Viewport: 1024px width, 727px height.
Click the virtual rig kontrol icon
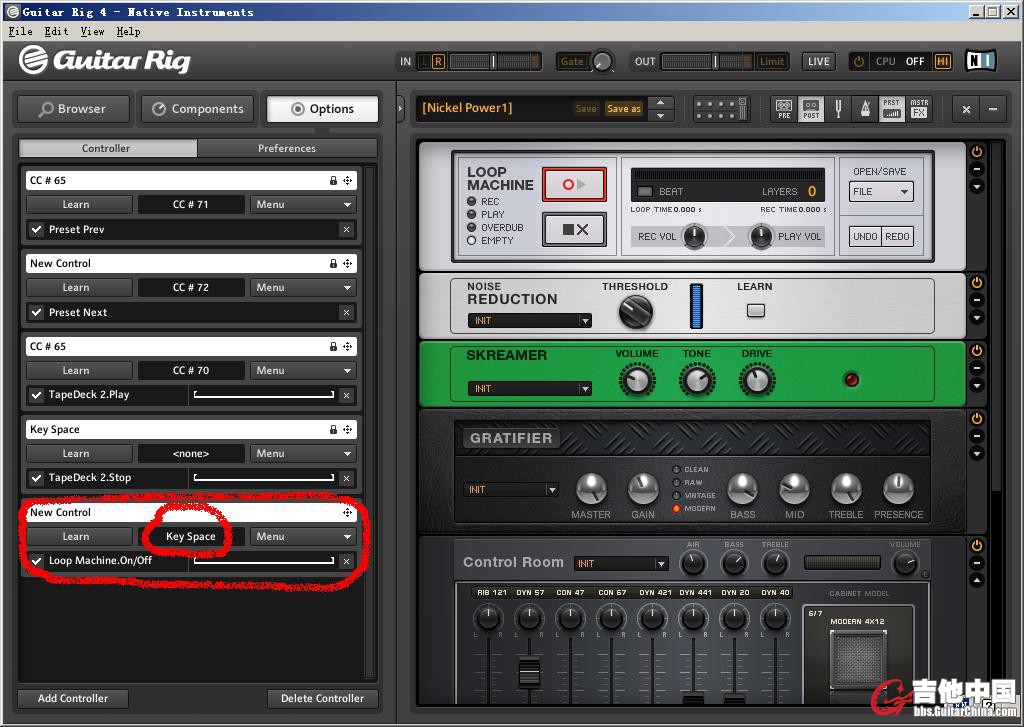[x=722, y=108]
